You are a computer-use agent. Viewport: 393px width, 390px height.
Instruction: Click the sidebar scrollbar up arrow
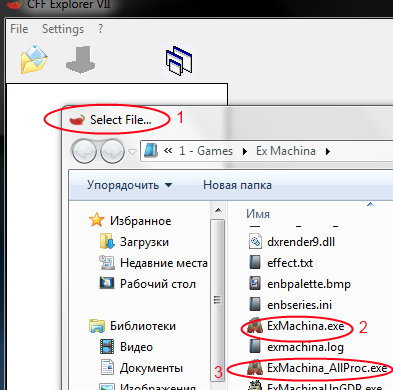point(218,210)
